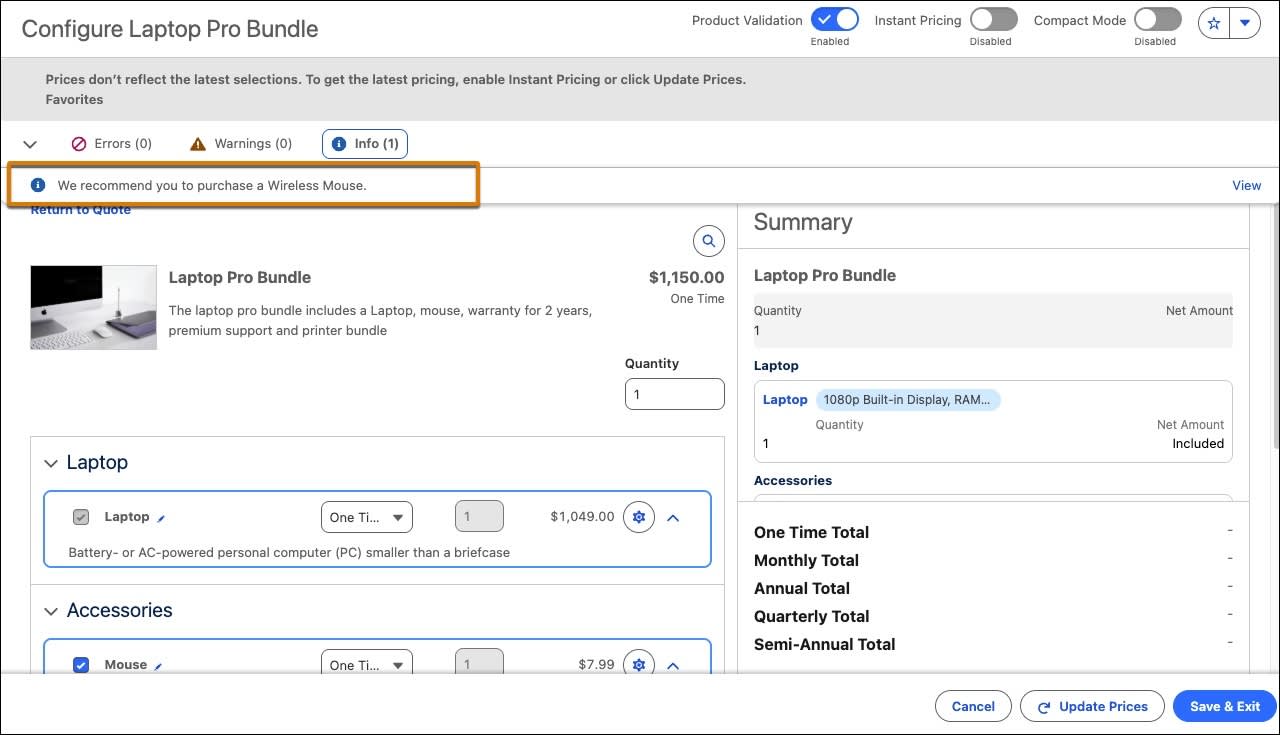This screenshot has width=1280, height=735.
Task: Open favorites dropdown arrow next to star
Action: (x=1245, y=23)
